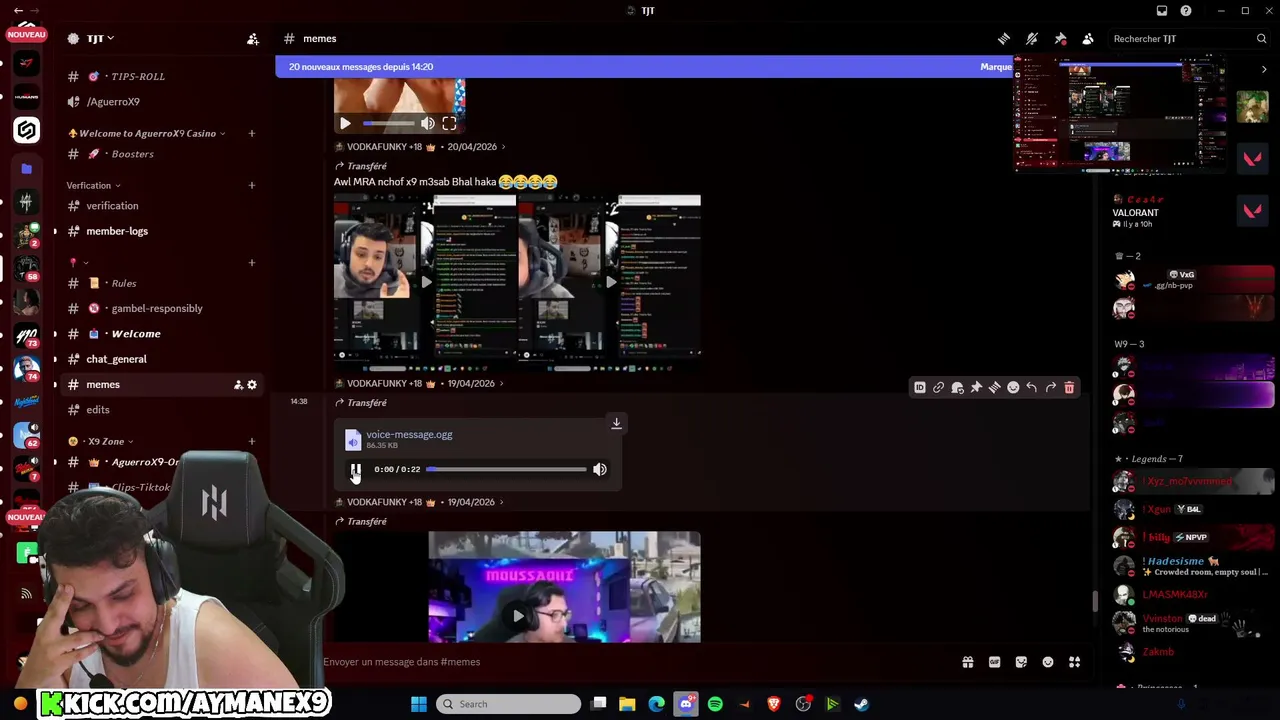Open the Threads panel in channel header

click(1004, 39)
